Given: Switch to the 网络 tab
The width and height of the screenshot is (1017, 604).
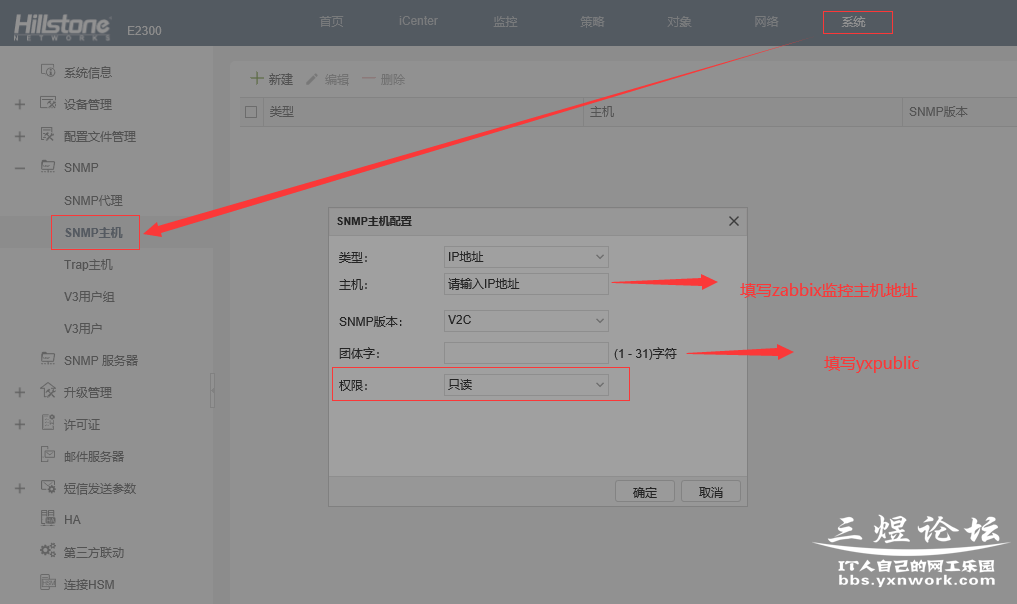Looking at the screenshot, I should [766, 21].
